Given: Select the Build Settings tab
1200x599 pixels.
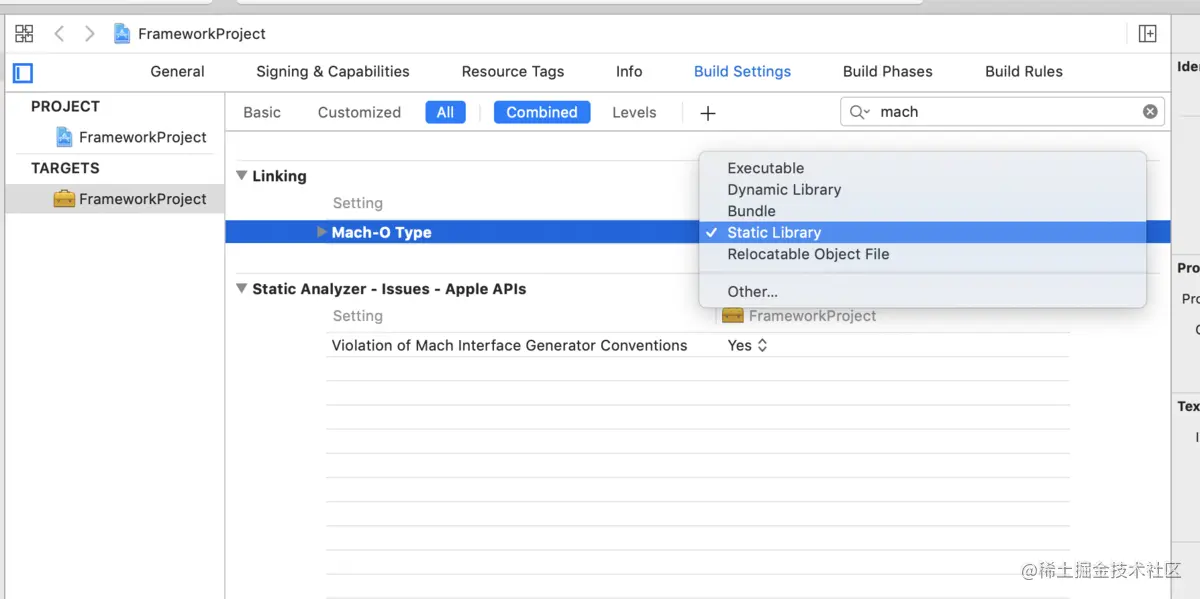Looking at the screenshot, I should (742, 72).
